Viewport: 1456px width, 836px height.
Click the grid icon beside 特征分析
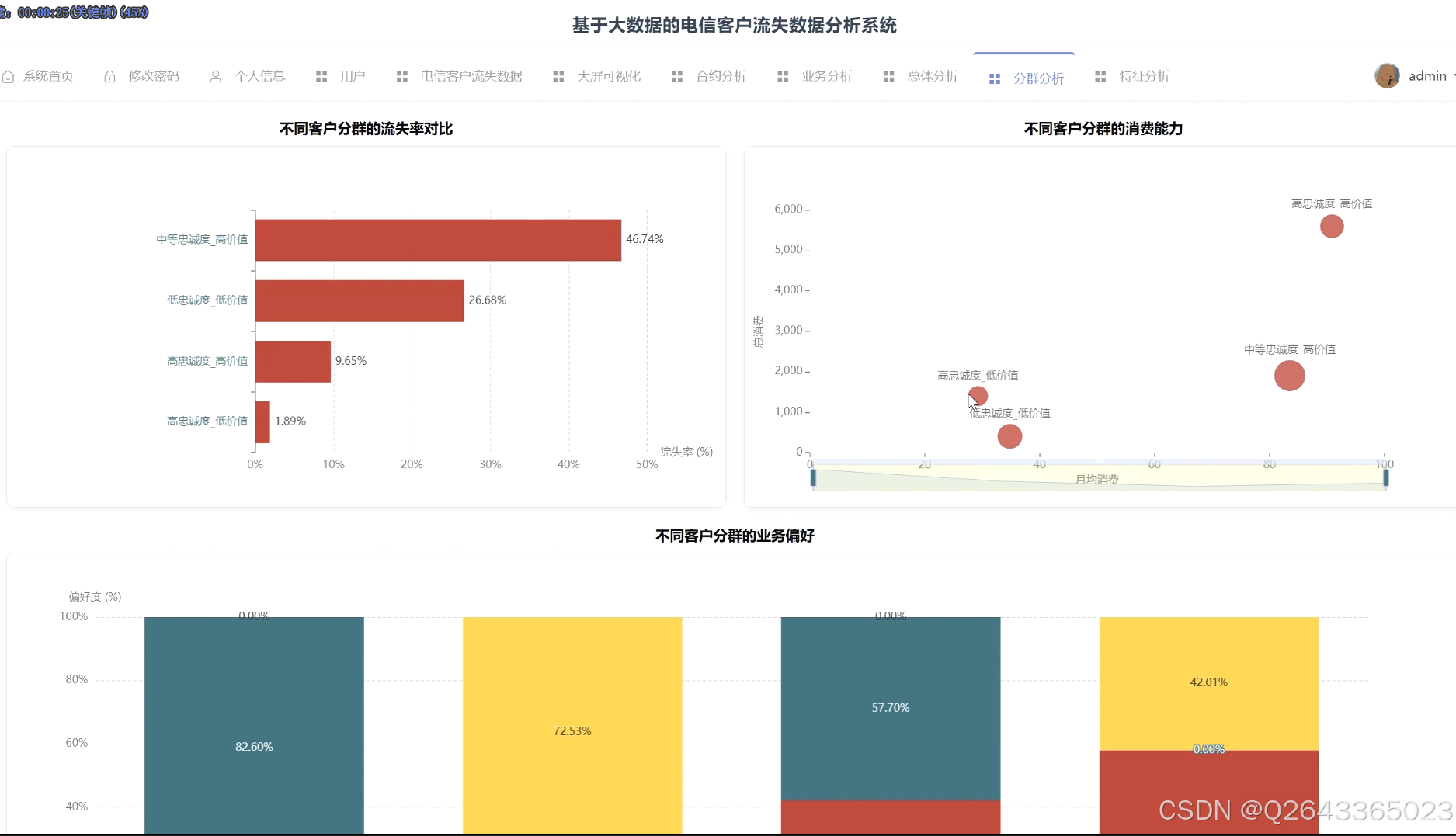point(1100,76)
